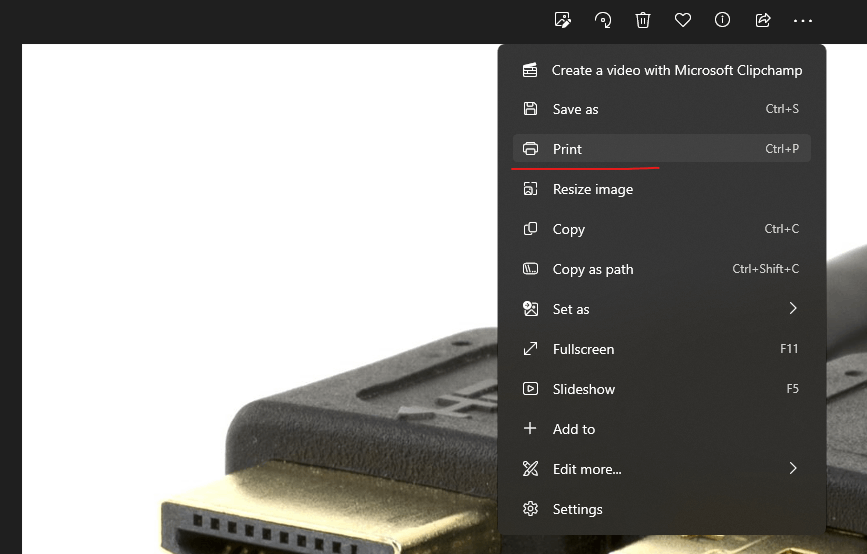This screenshot has height=554, width=867.
Task: Click the Settings gear icon
Action: click(530, 509)
